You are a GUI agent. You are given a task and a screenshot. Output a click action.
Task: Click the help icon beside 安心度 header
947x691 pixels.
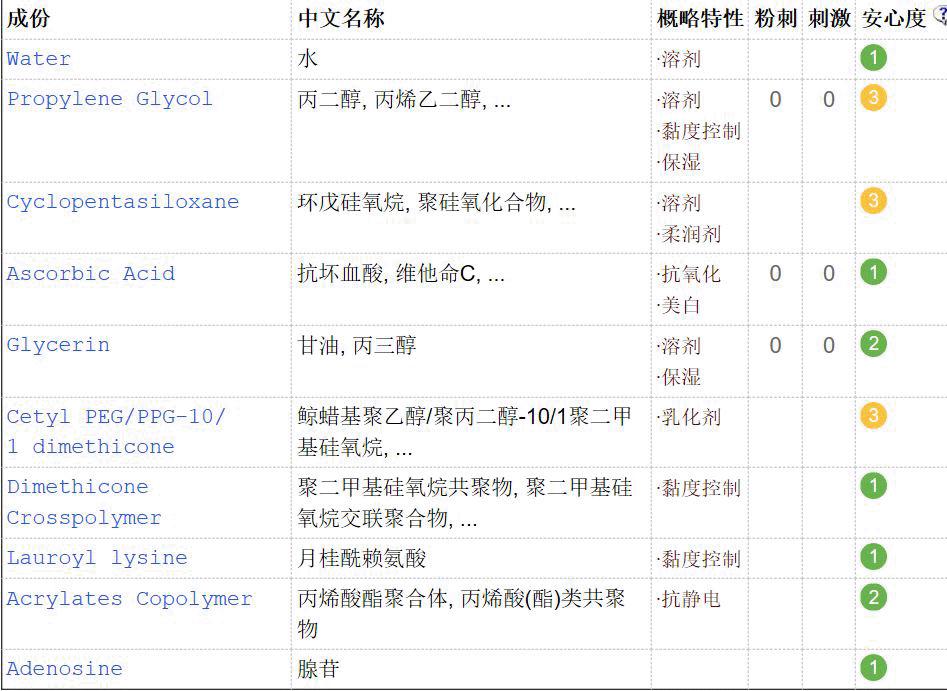click(938, 13)
